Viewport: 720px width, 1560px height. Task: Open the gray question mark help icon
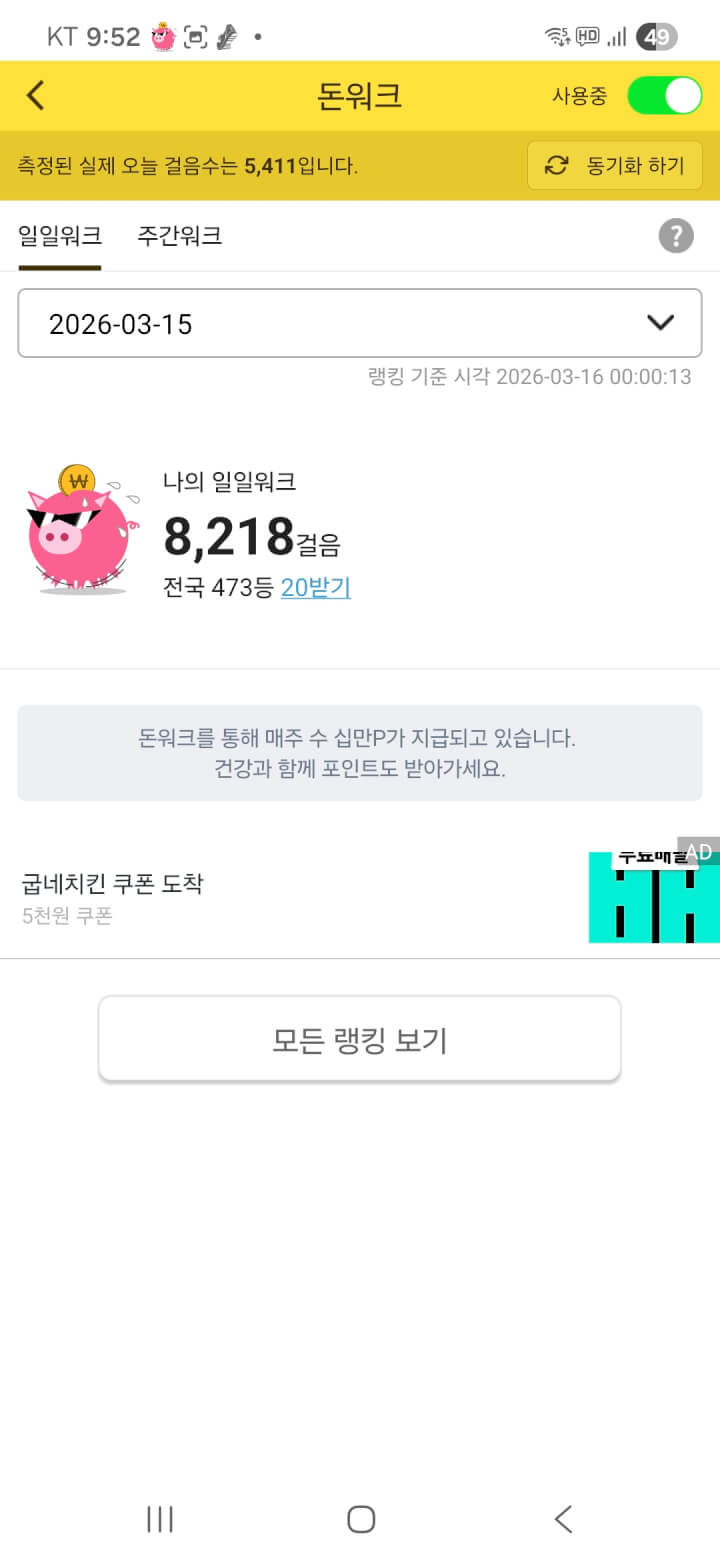pos(676,236)
